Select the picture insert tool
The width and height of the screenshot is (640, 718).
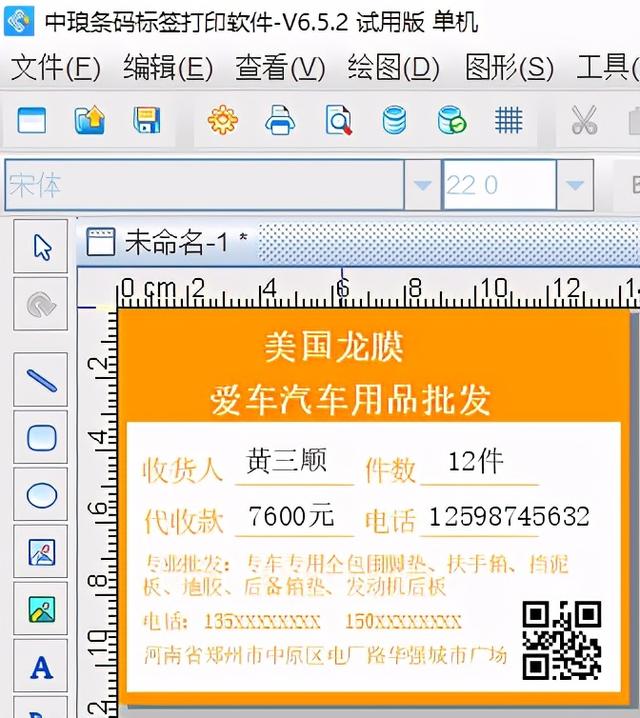(41, 609)
